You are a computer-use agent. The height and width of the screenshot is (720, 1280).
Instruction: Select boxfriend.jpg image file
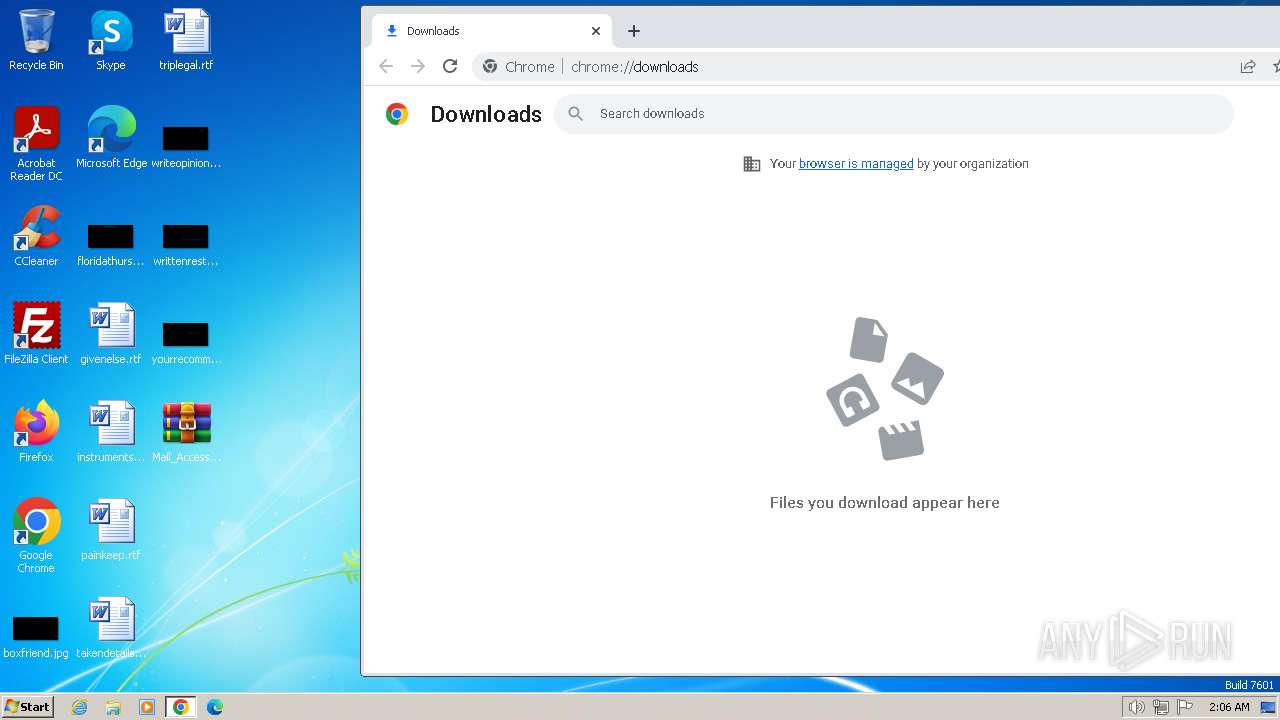[x=36, y=637]
